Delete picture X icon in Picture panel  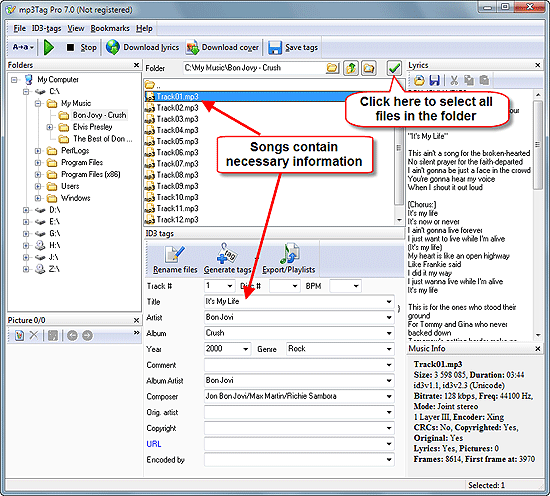point(34,336)
